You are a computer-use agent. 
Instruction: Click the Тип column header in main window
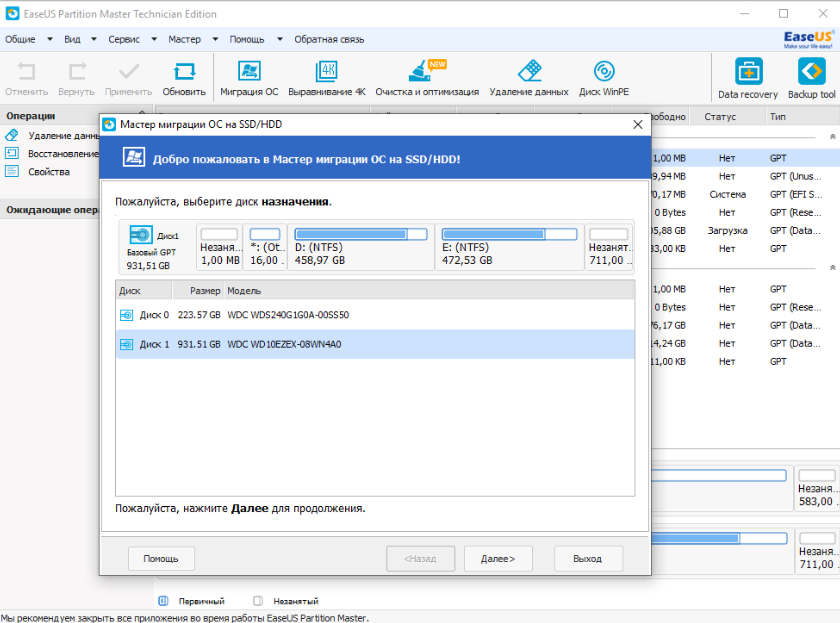[801, 116]
